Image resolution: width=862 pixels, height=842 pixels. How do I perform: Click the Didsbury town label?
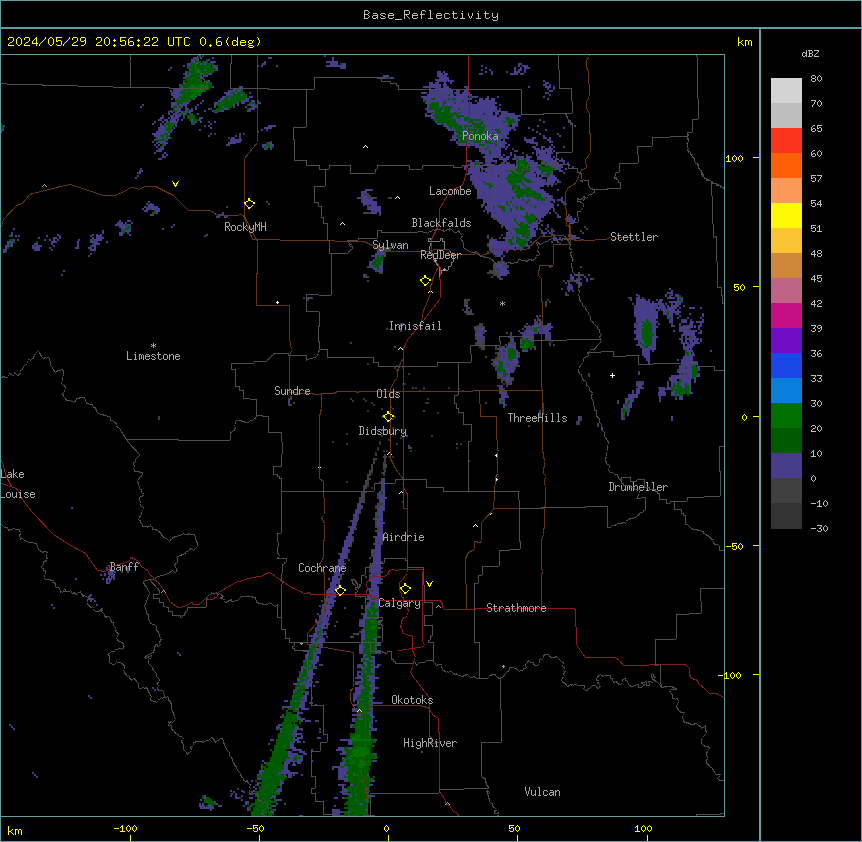[x=383, y=431]
